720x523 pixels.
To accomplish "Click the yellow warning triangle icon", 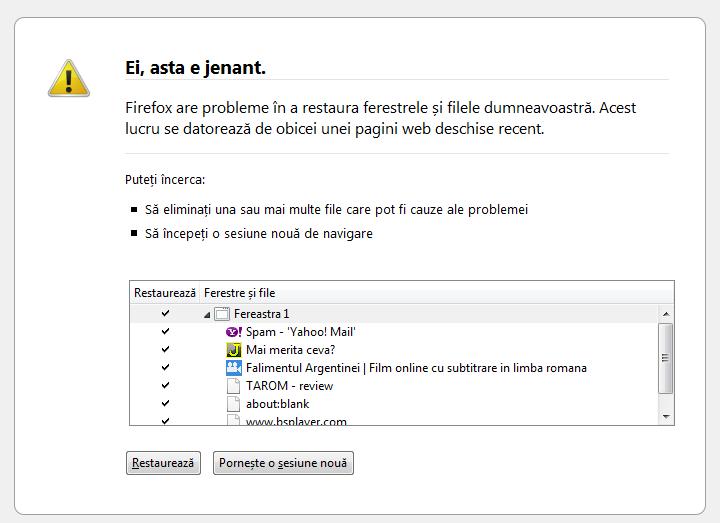I will pos(69,77).
